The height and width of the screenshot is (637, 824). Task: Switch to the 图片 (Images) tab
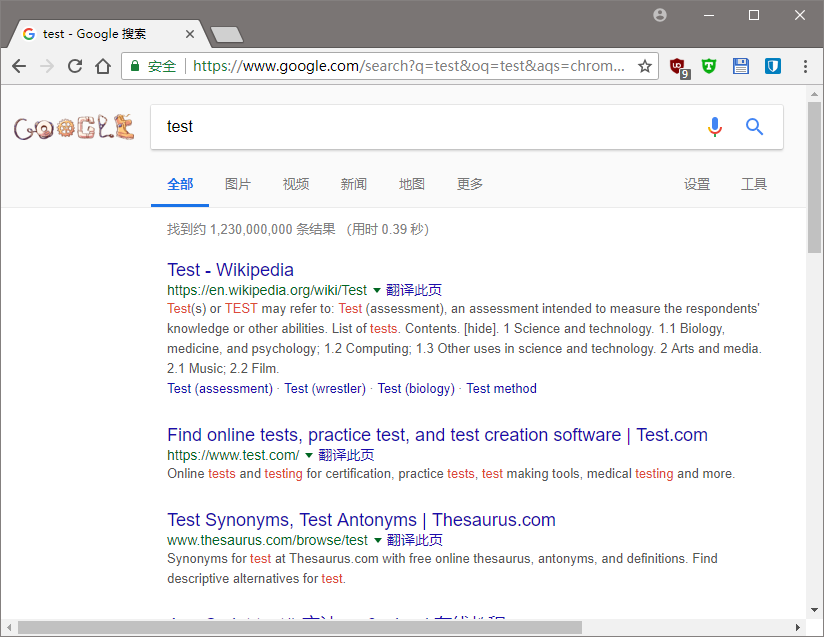(x=238, y=184)
